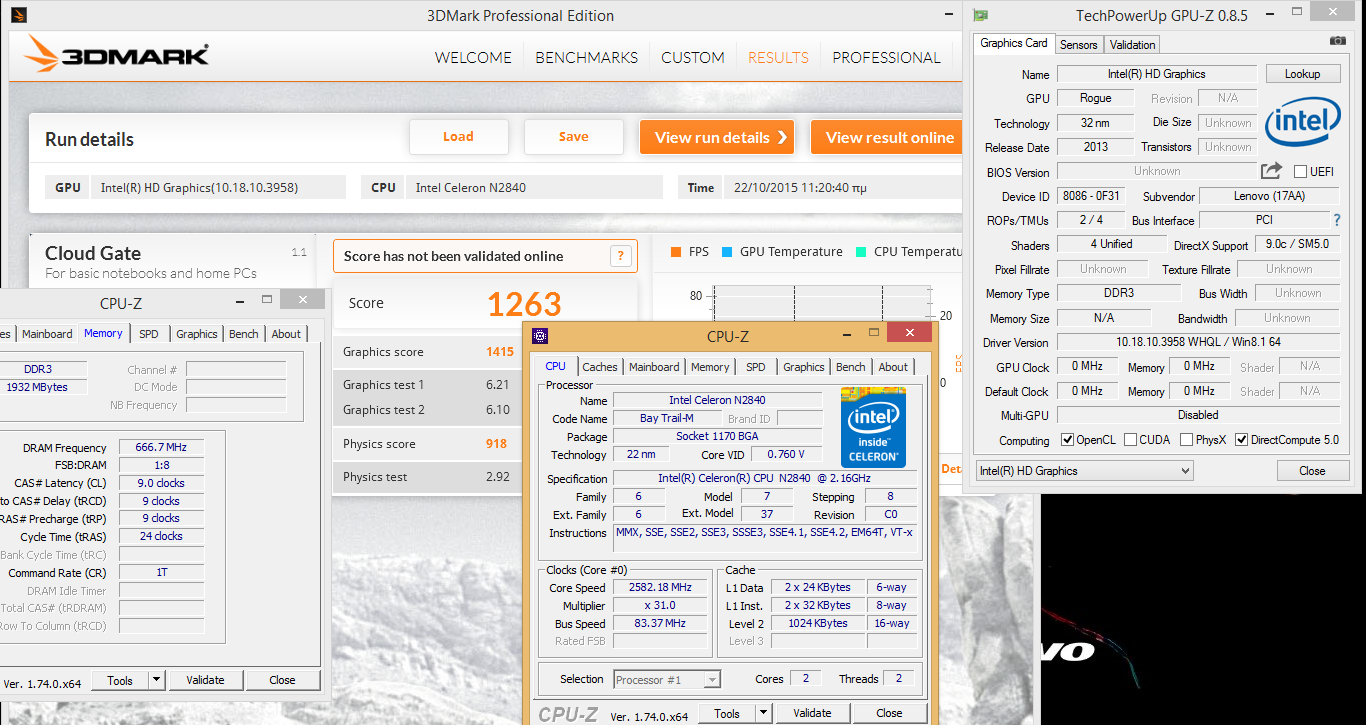Viewport: 1366px width, 725px height.
Task: Click Validate in the front CPU-Z window
Action: tap(812, 713)
